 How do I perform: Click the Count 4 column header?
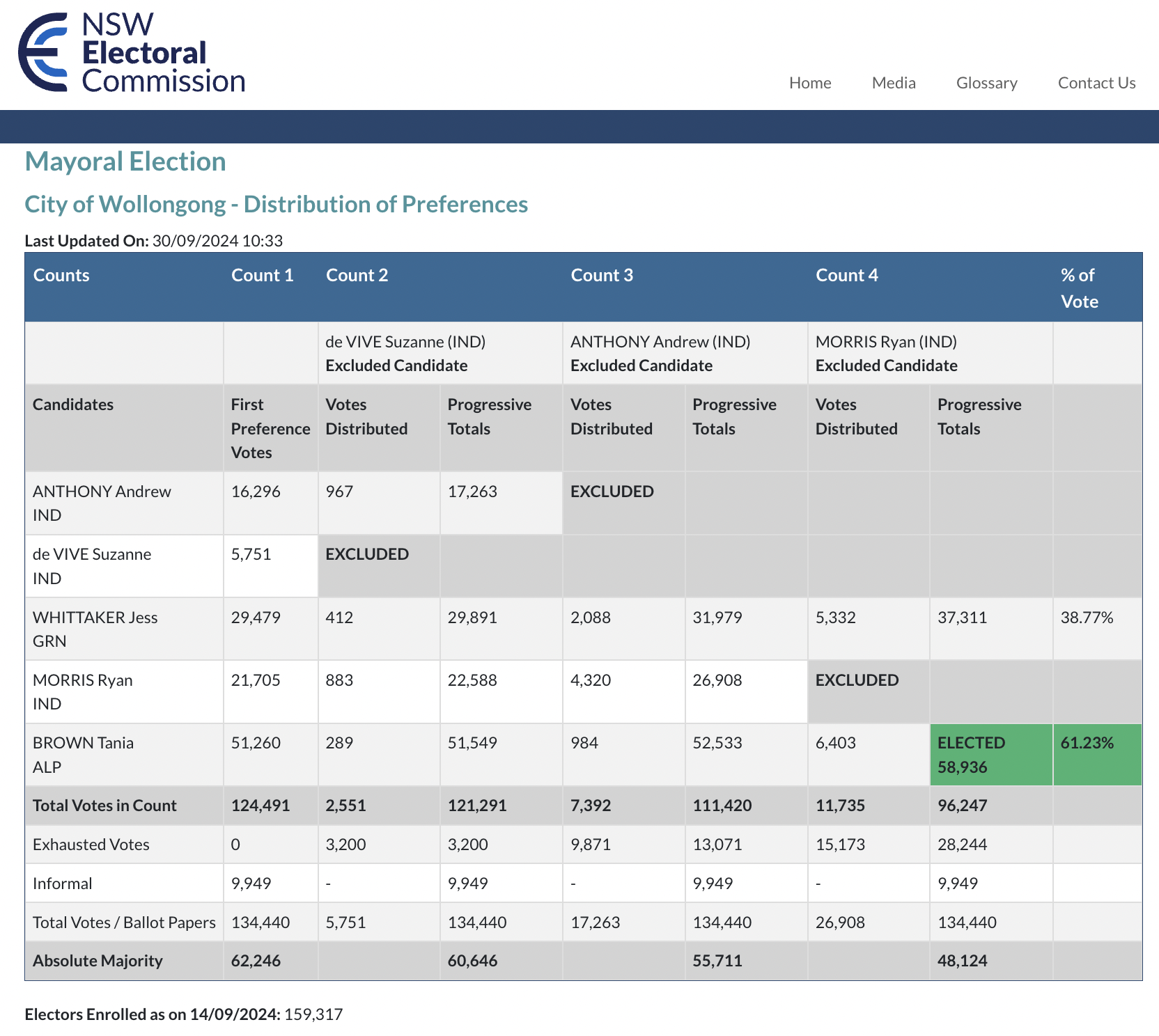pos(846,275)
